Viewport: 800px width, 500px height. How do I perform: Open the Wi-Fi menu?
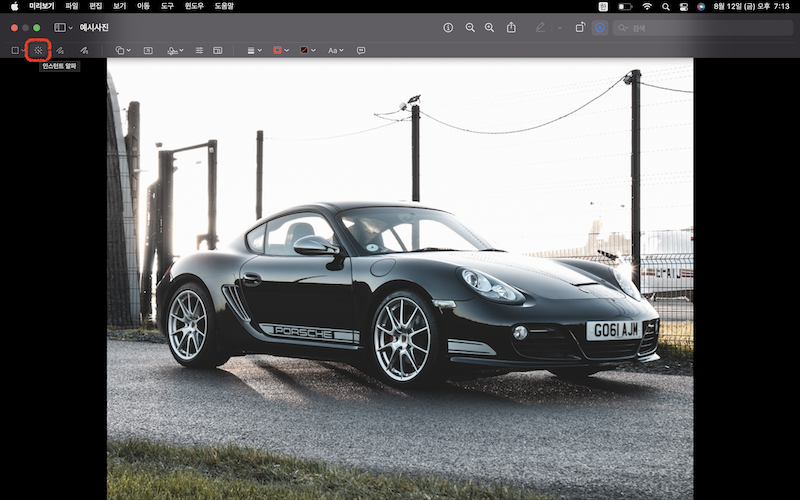647,7
